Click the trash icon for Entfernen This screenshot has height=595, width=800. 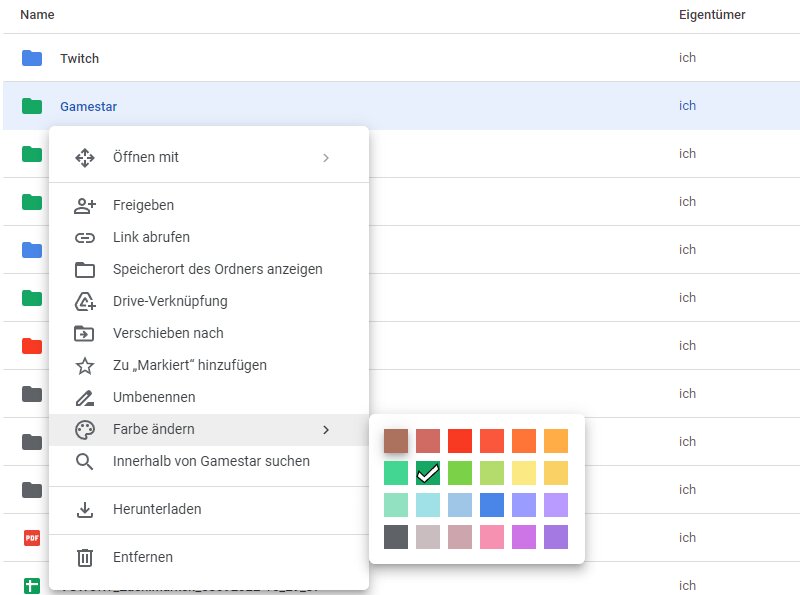85,557
